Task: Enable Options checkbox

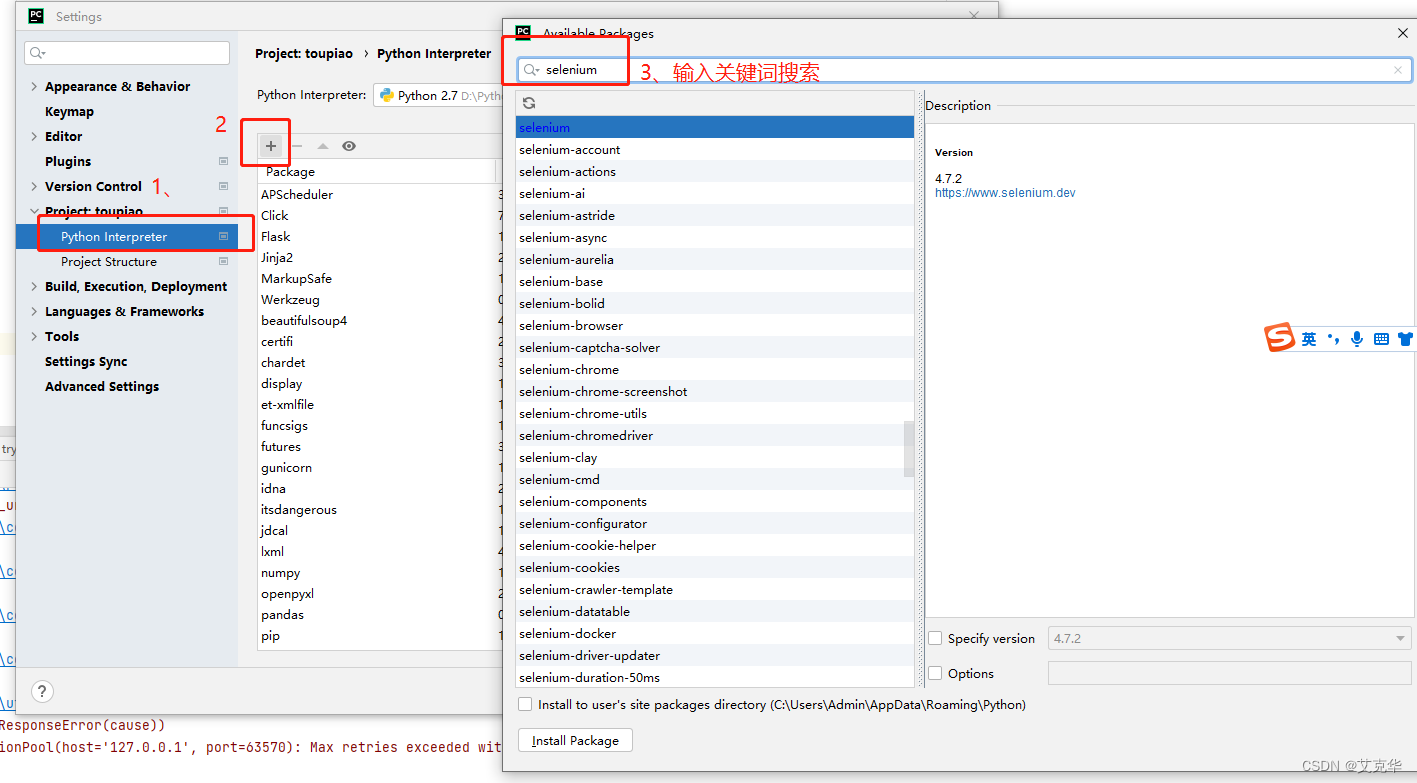Action: (935, 673)
